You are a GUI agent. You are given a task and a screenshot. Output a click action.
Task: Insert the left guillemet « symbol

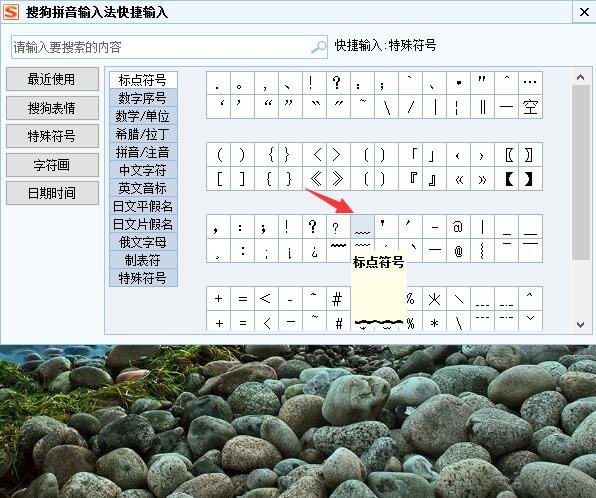(x=458, y=178)
